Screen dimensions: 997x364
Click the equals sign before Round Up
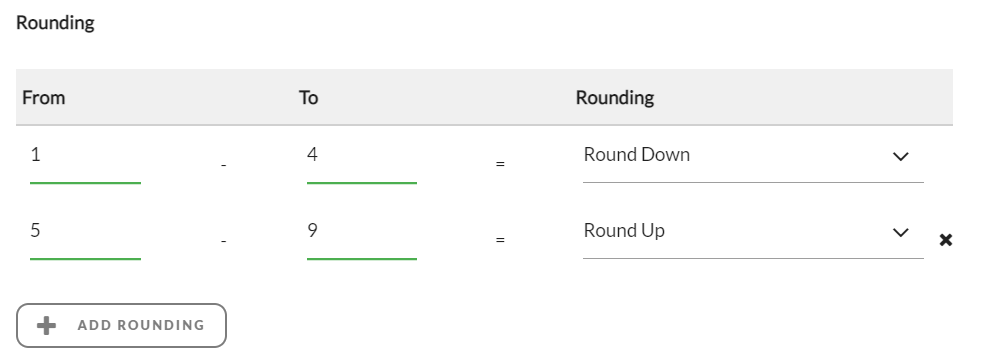[x=500, y=241]
